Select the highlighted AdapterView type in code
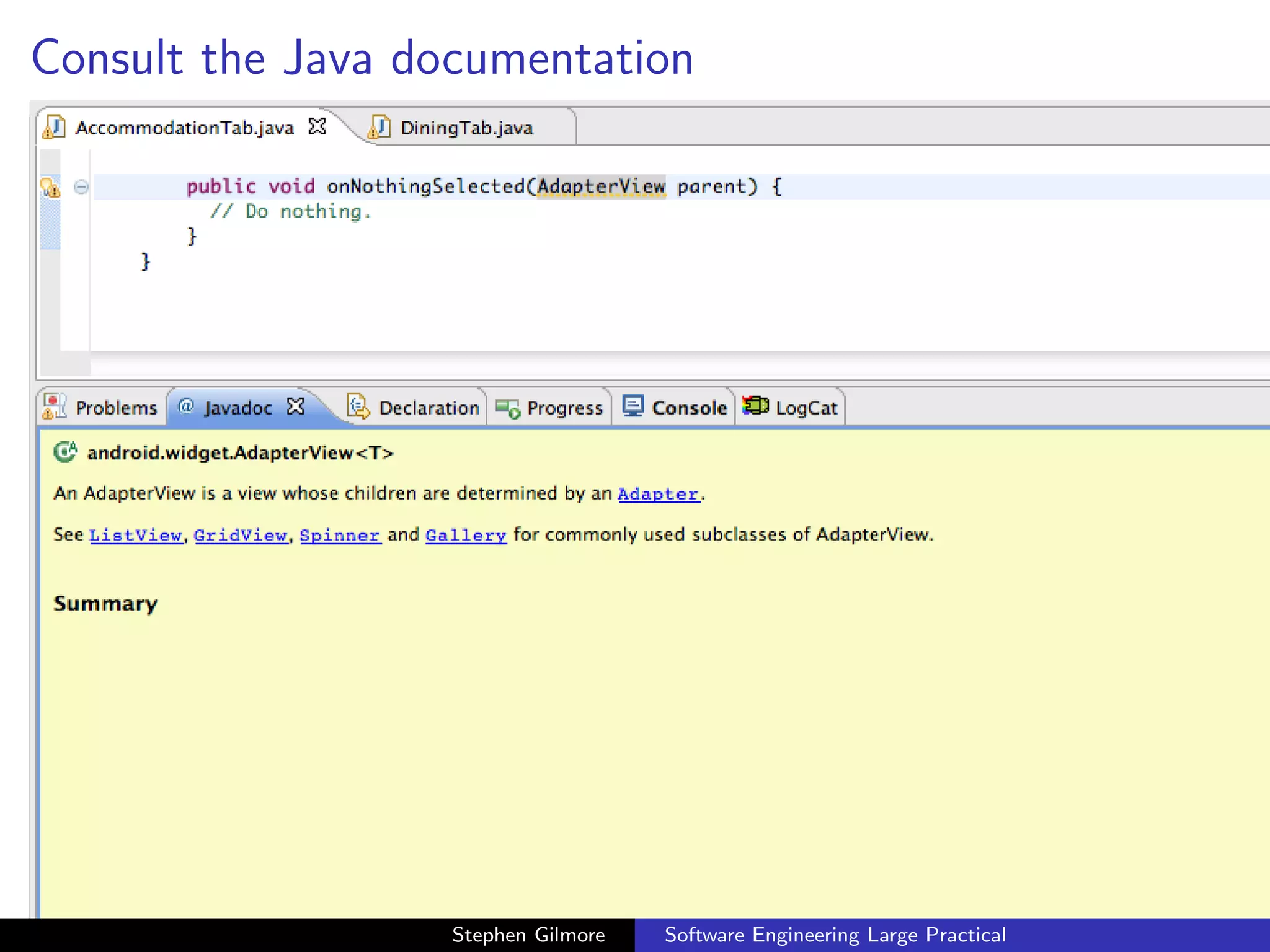Viewport: 1270px width, 952px height. (601, 186)
